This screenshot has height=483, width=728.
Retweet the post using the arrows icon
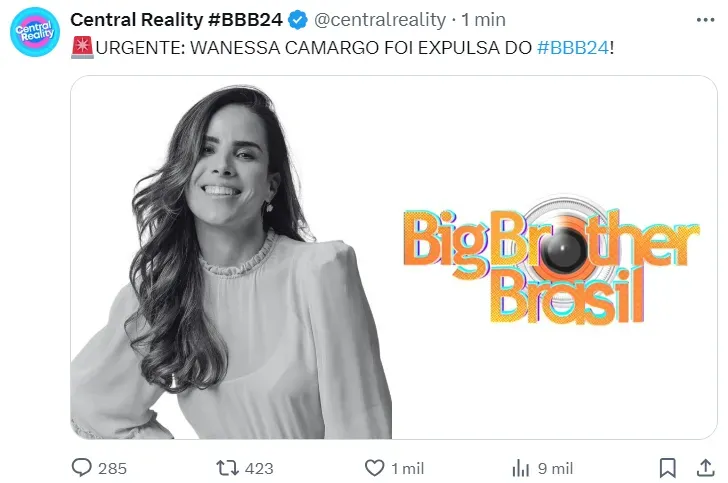click(x=228, y=468)
